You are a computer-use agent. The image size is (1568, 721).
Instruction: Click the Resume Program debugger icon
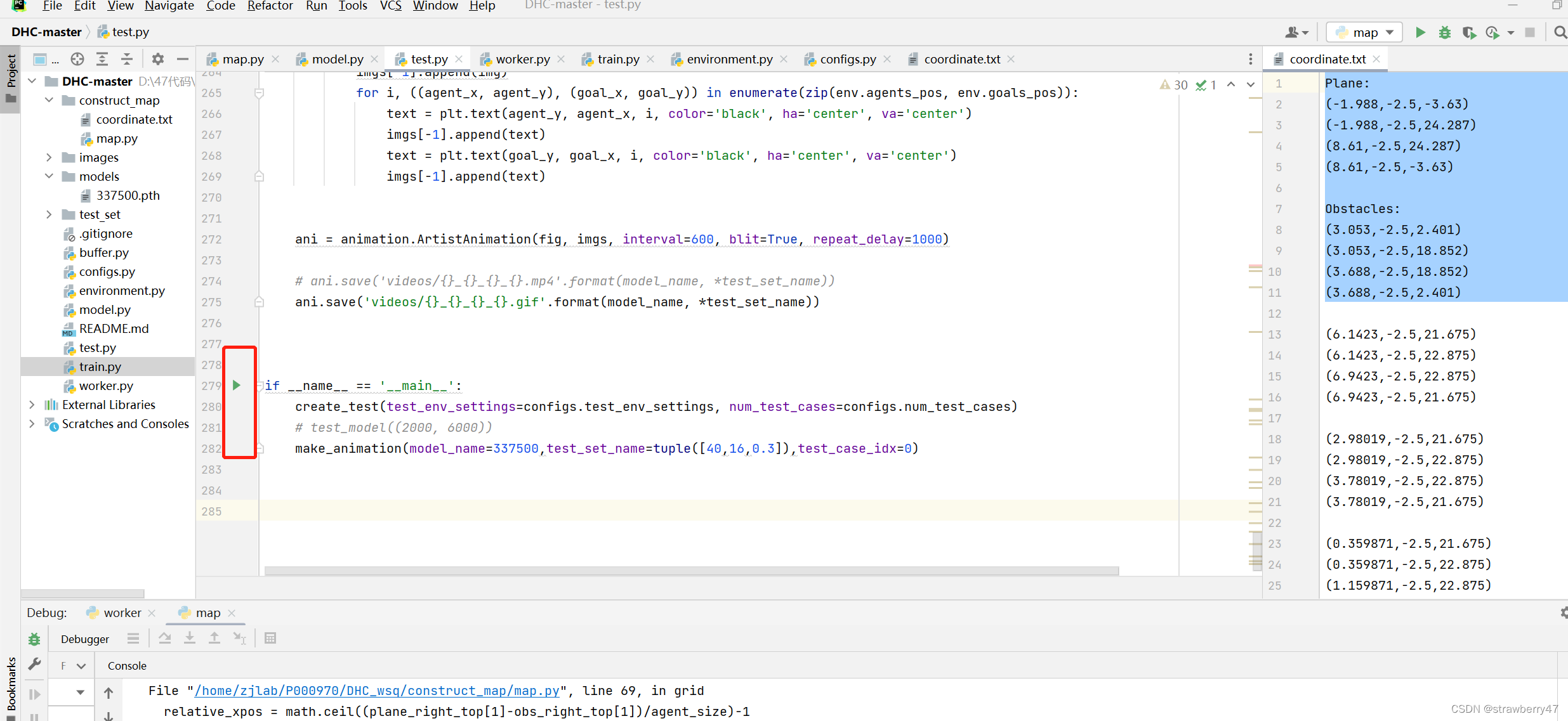(34, 694)
